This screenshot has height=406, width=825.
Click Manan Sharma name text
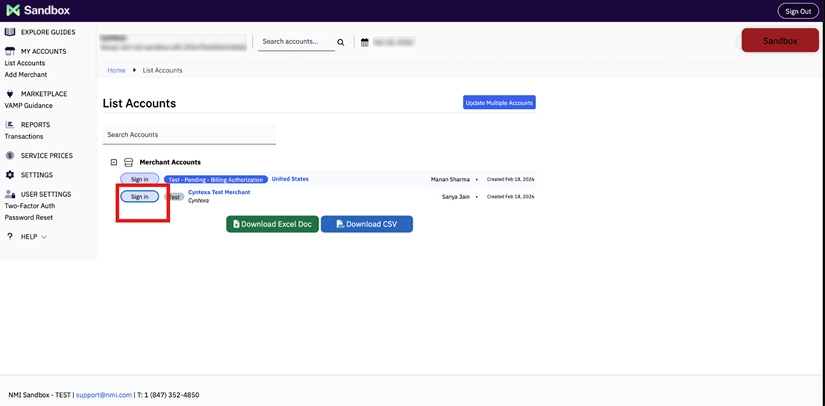pyautogui.click(x=450, y=179)
